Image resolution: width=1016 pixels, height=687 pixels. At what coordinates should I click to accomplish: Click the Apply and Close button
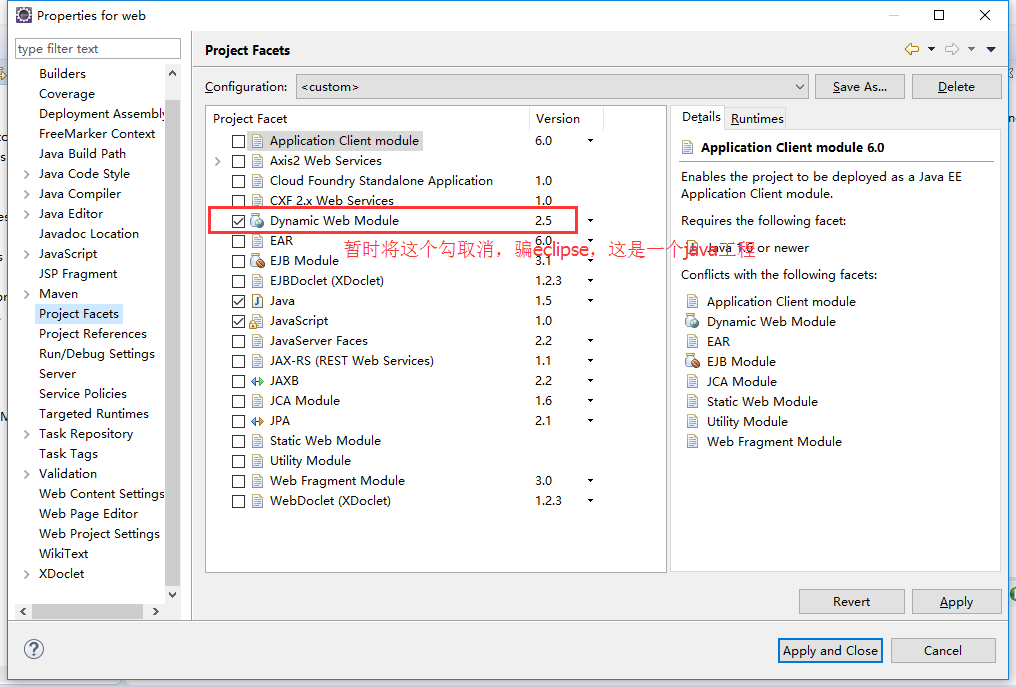[x=830, y=650]
